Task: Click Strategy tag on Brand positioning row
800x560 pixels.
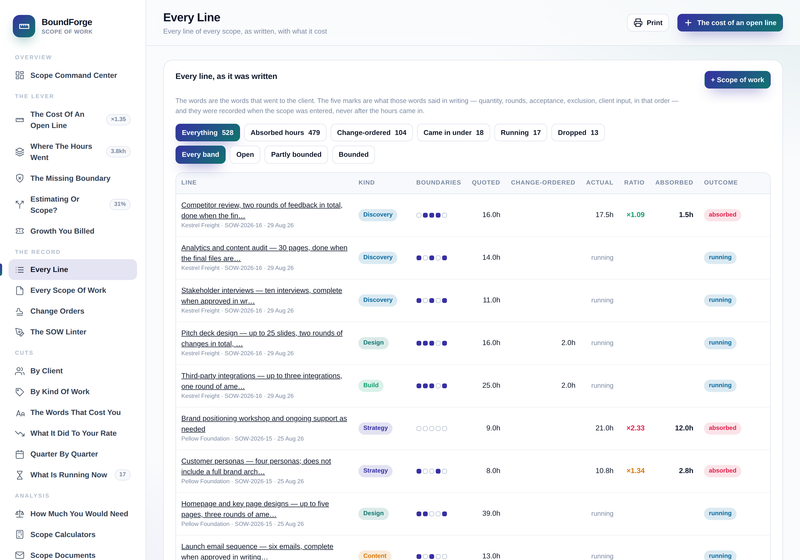Action: pos(375,428)
